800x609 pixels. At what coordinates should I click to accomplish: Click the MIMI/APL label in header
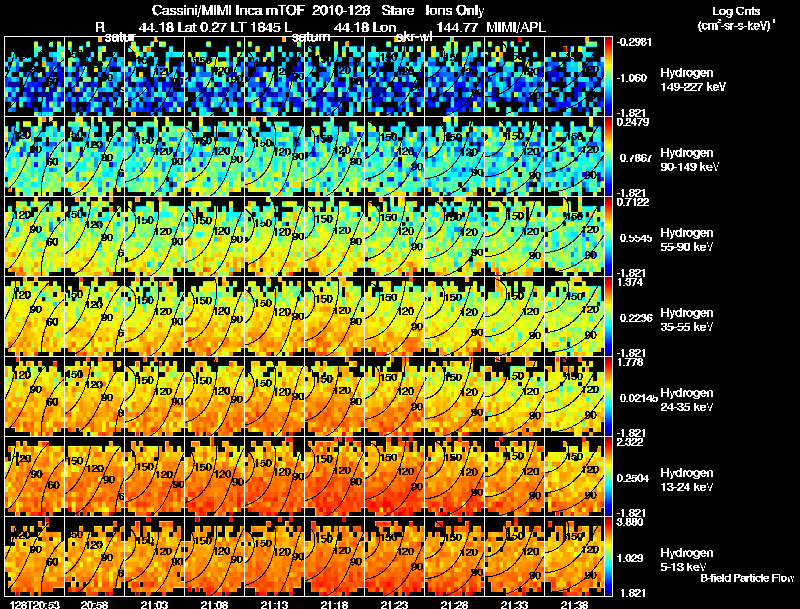point(516,27)
